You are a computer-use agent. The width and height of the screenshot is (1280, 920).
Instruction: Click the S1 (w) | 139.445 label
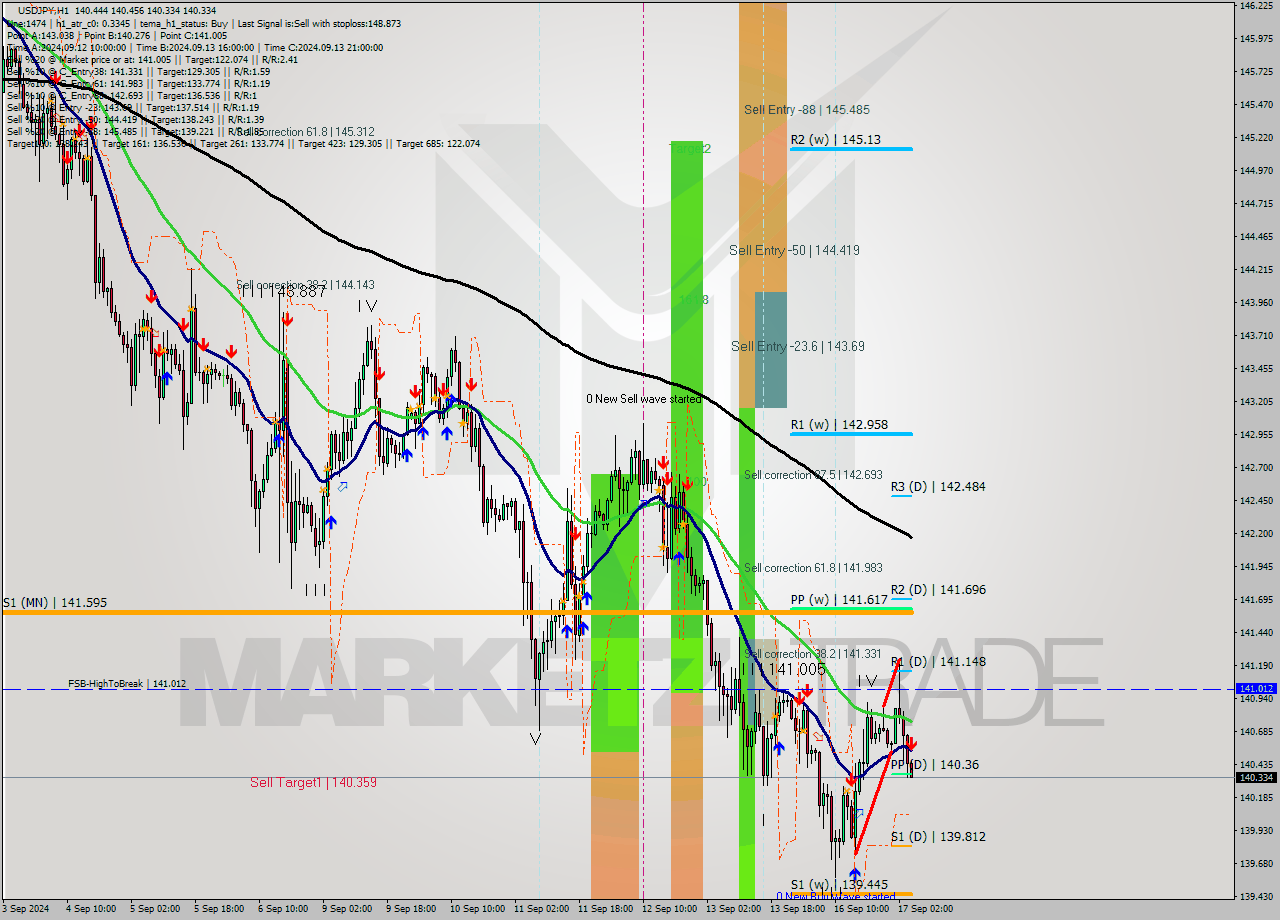839,885
